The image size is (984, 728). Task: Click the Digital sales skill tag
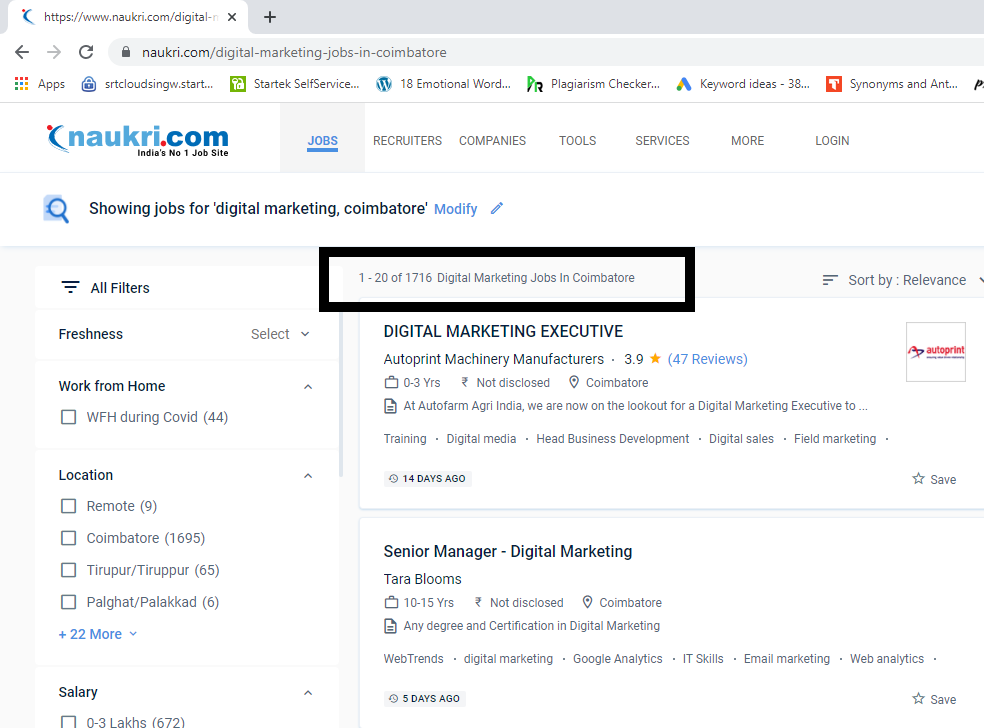[741, 439]
